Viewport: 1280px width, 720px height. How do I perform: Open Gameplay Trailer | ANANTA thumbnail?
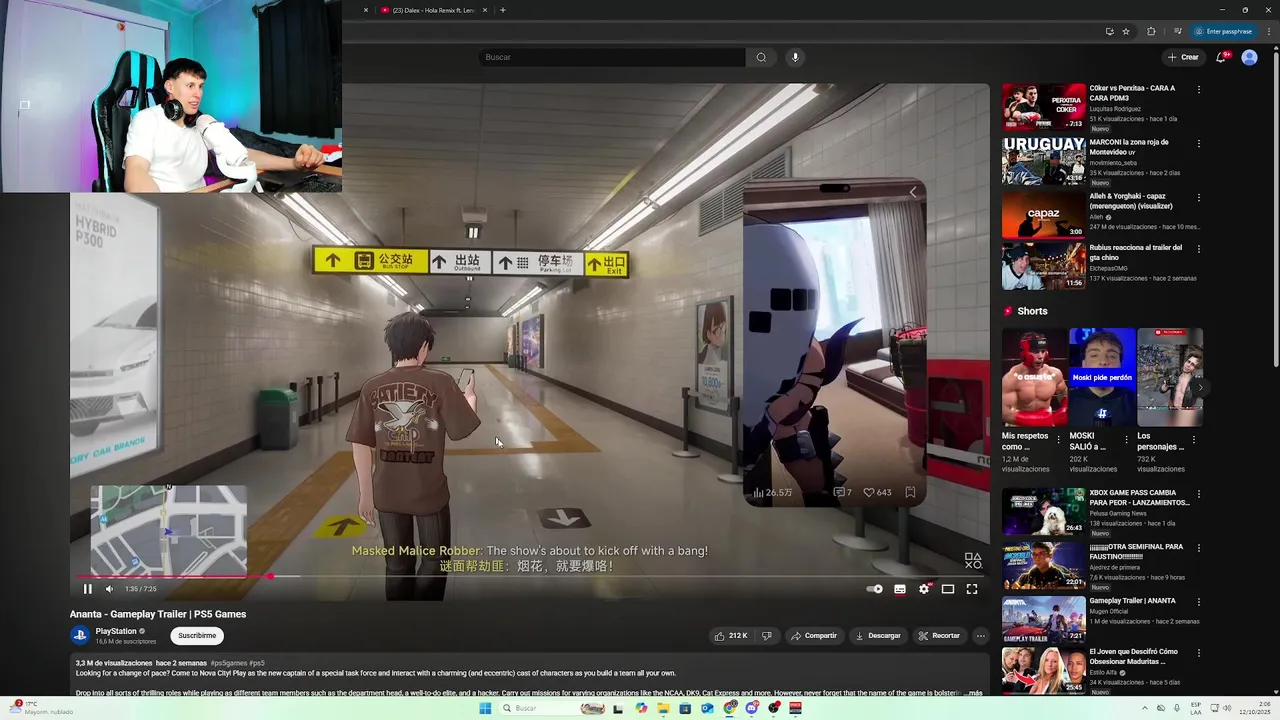coord(1043,619)
